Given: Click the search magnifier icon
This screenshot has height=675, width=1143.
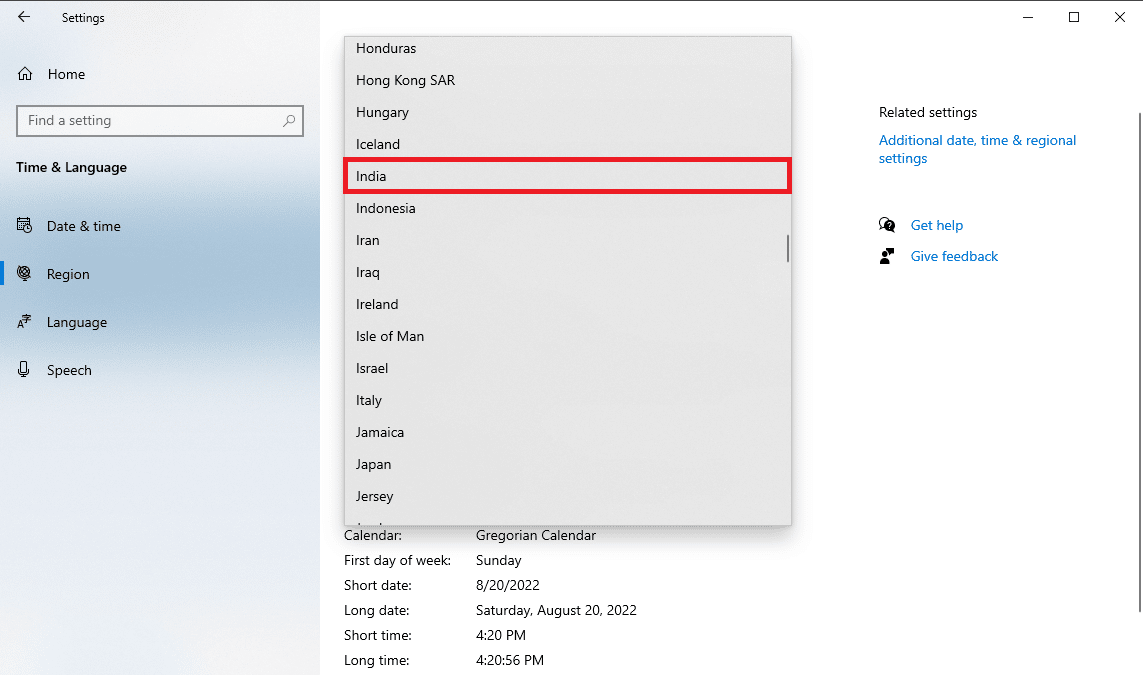Looking at the screenshot, I should click(289, 121).
